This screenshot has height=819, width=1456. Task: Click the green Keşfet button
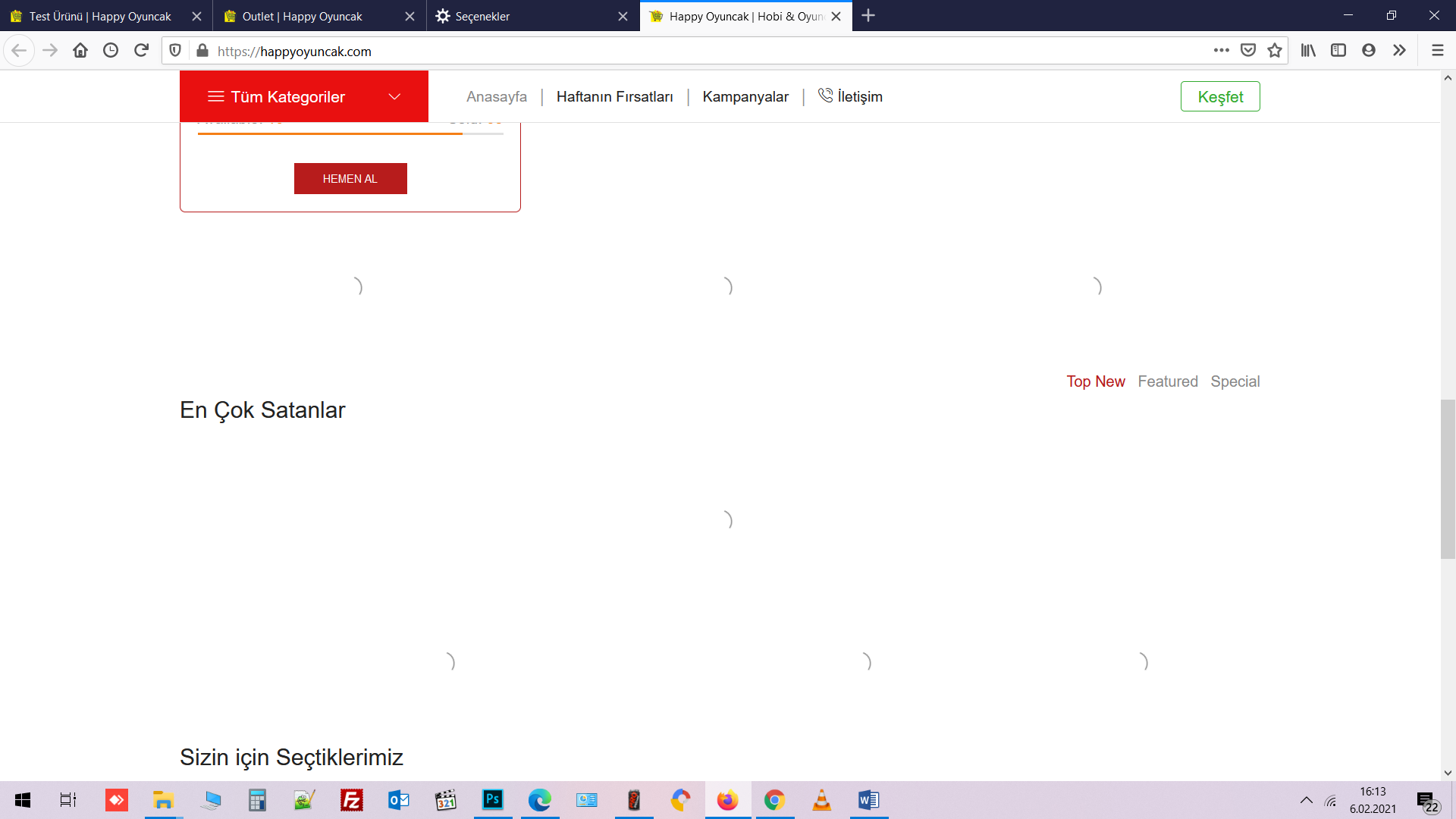click(x=1219, y=96)
